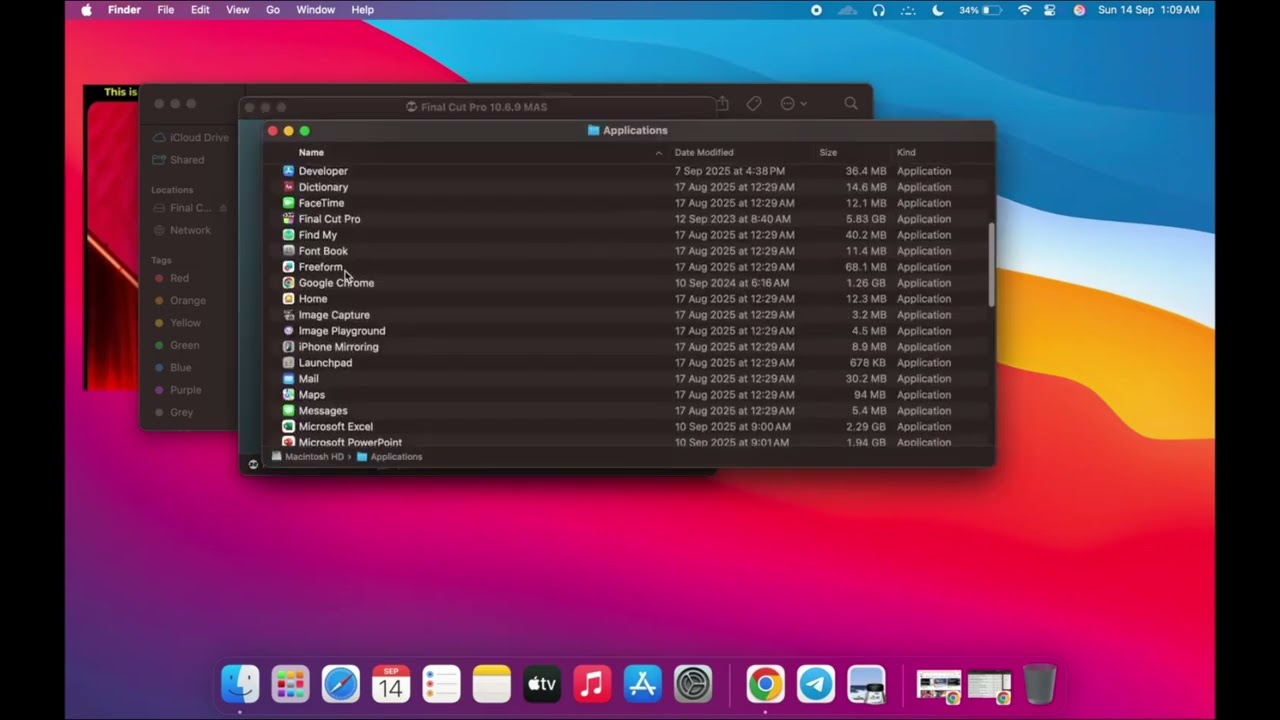Open the File menu
The width and height of the screenshot is (1280, 720).
click(166, 10)
